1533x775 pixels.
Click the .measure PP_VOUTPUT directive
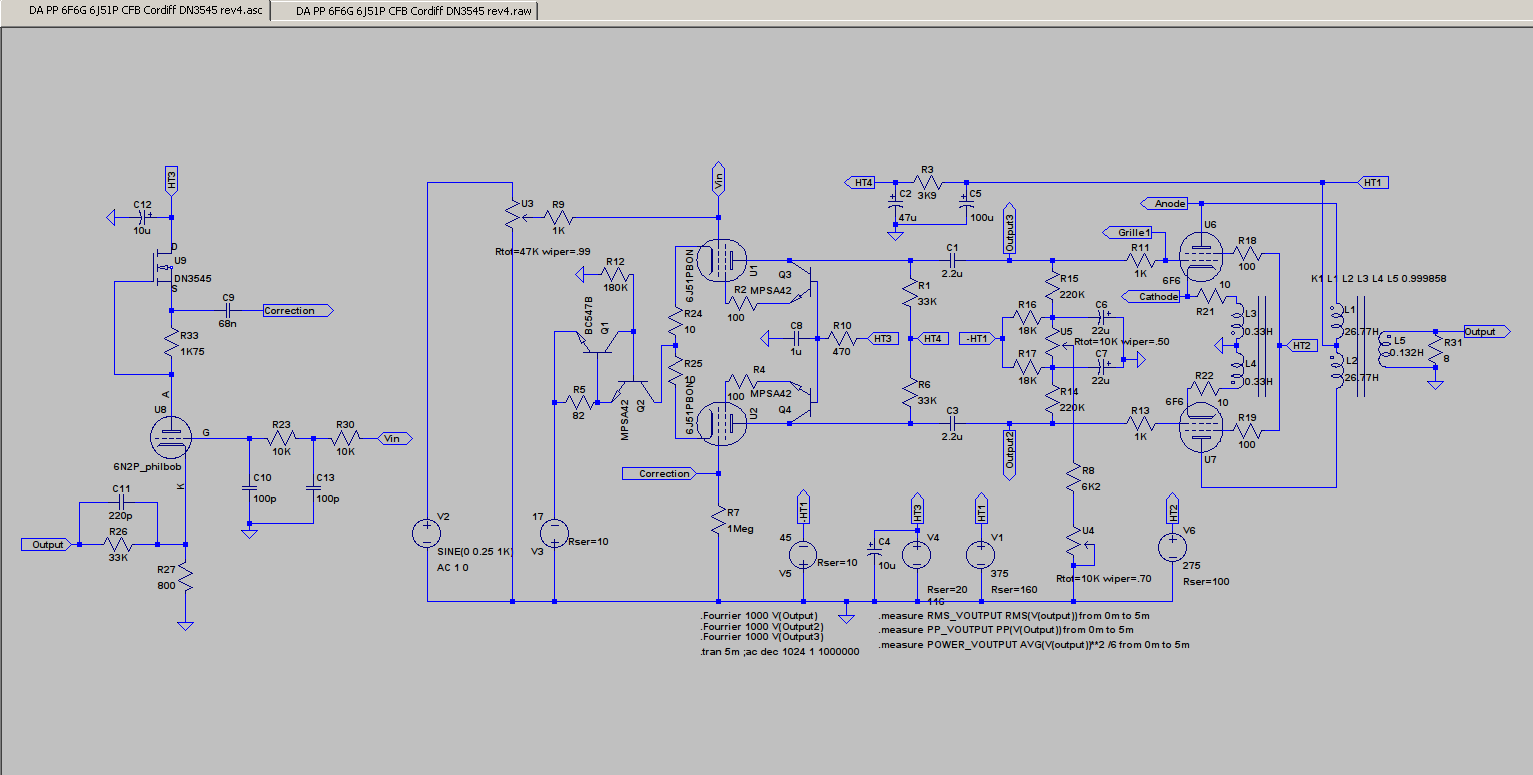[1006, 630]
